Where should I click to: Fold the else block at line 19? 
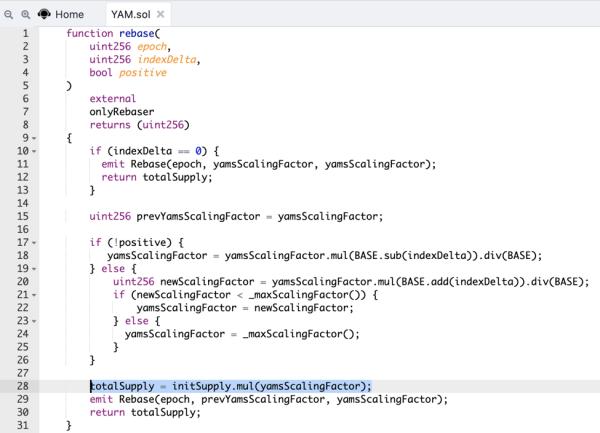35,268
